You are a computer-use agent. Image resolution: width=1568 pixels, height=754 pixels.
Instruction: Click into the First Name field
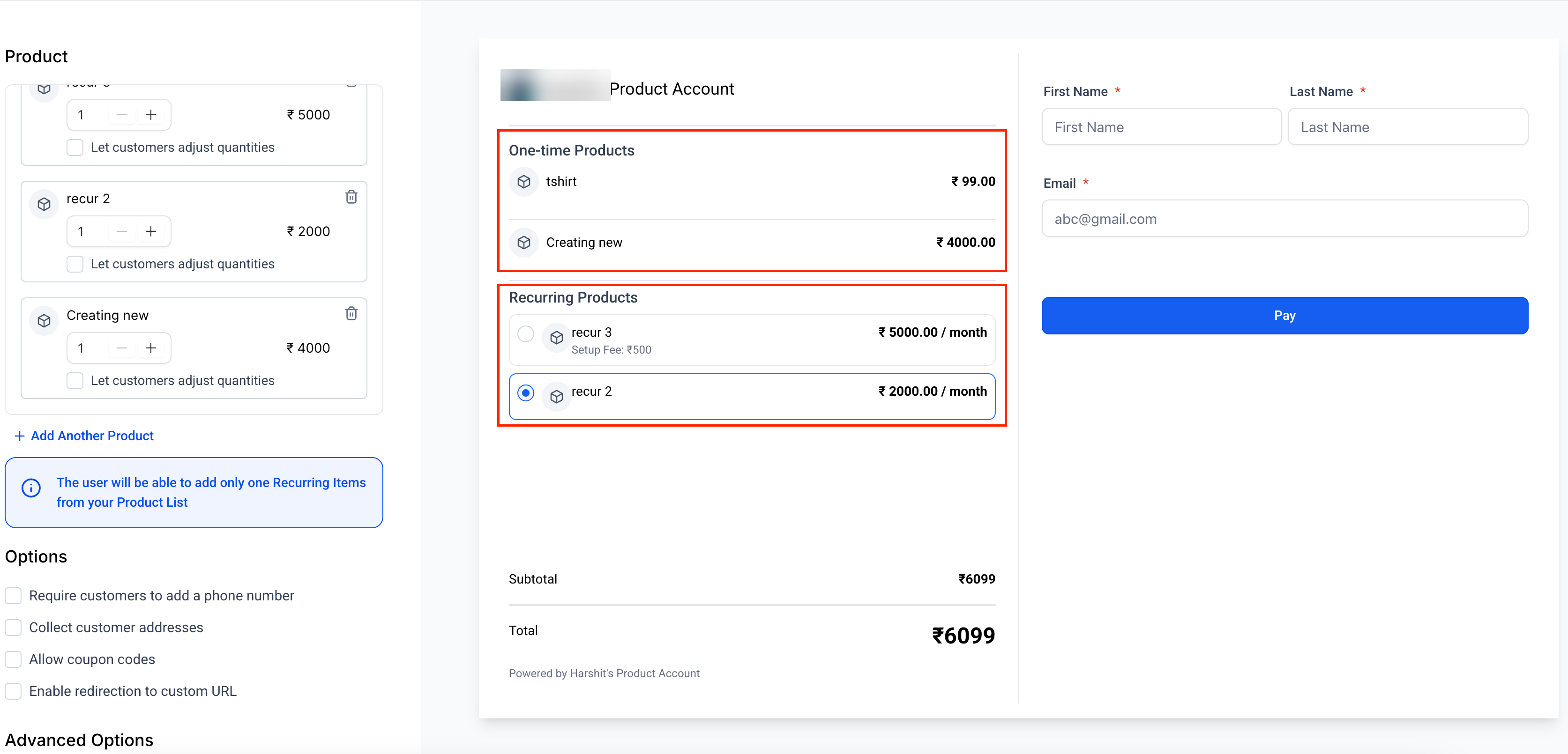click(1161, 127)
